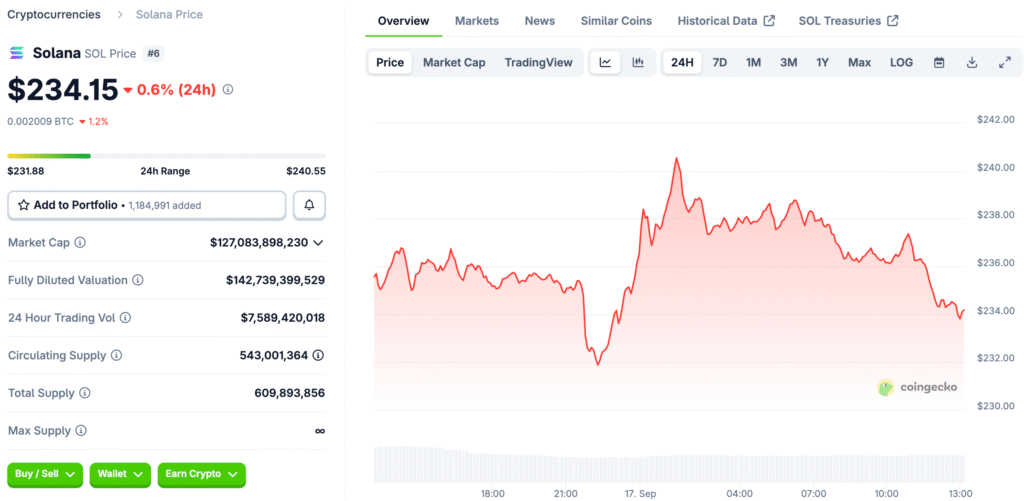The image size is (1024, 501).
Task: Click the 609,893,856 total supply value
Action: pyautogui.click(x=289, y=393)
